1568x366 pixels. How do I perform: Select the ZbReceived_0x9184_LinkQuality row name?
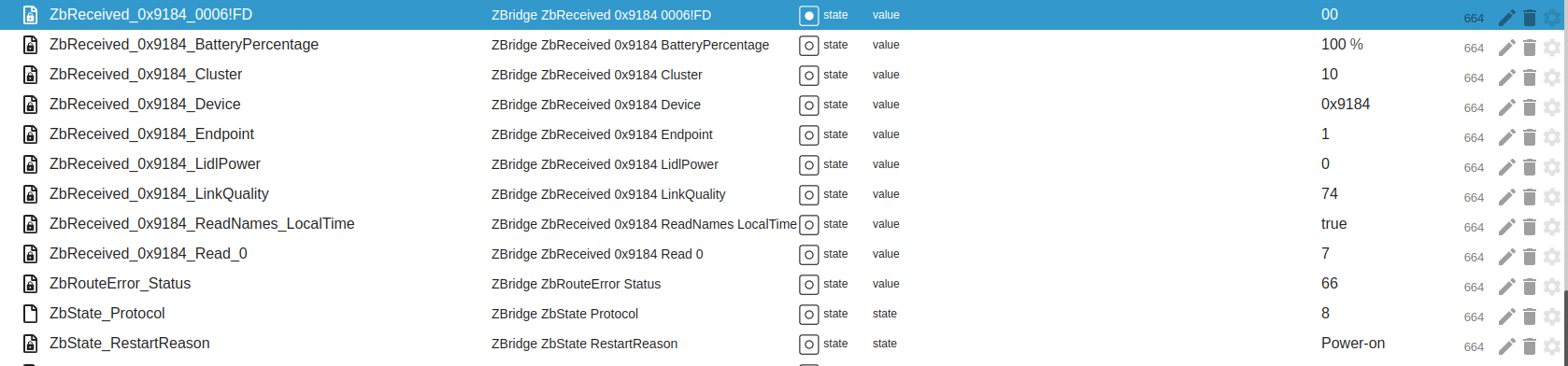tap(159, 194)
